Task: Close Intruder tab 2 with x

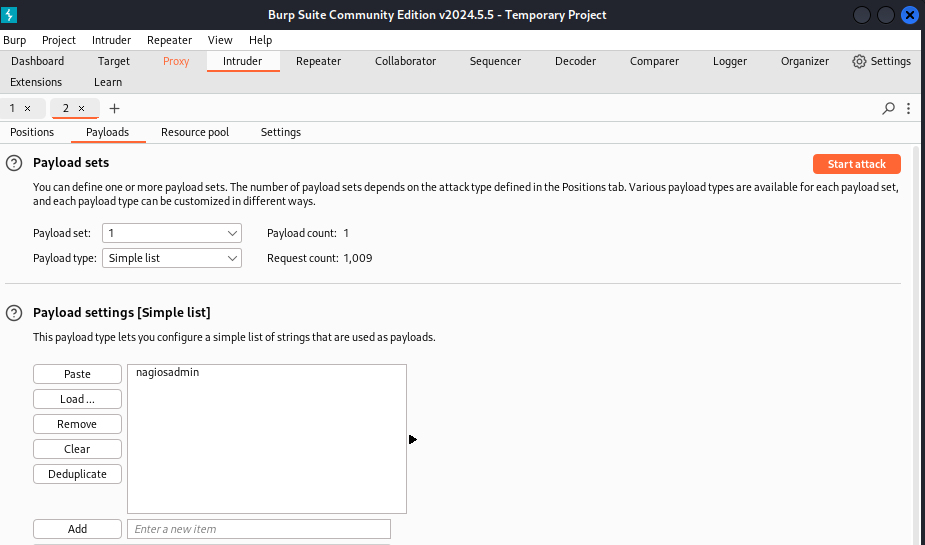Action: 81,108
